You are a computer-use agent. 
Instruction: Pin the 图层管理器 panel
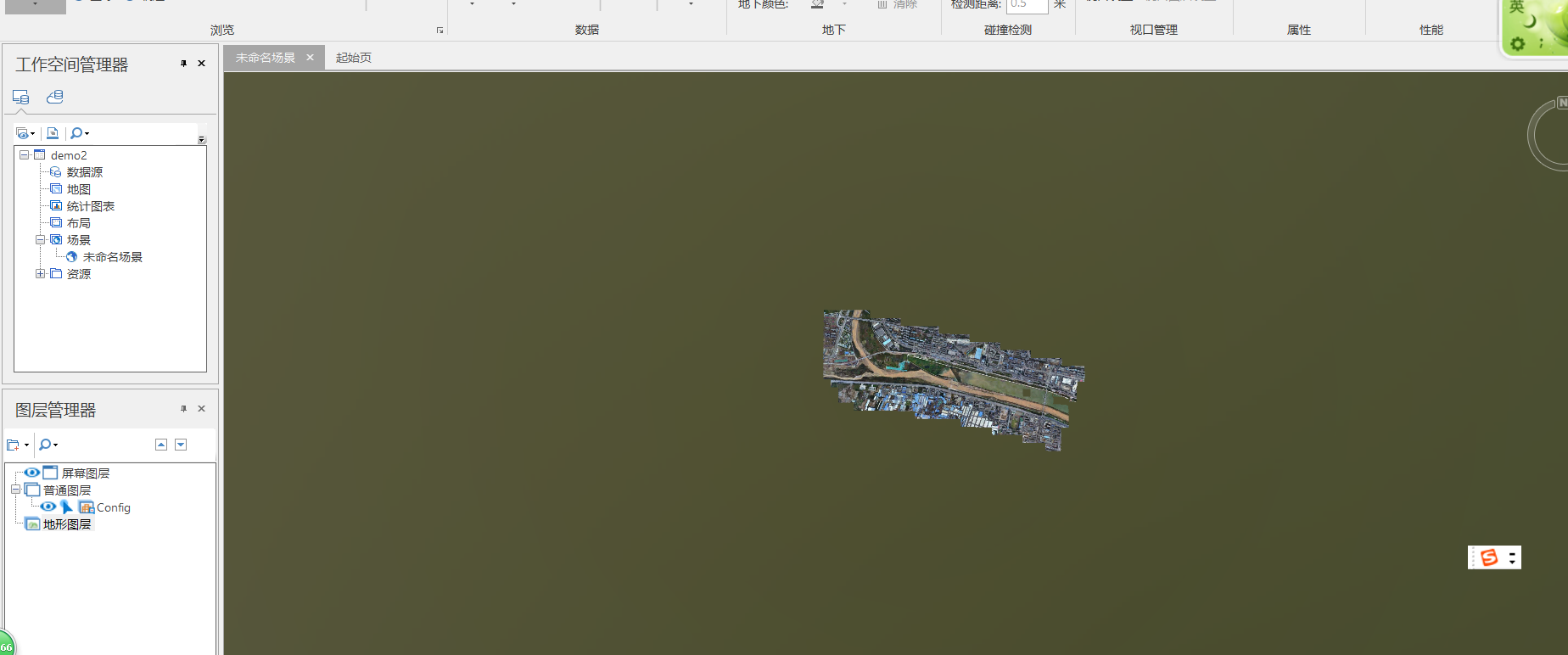coord(183,409)
